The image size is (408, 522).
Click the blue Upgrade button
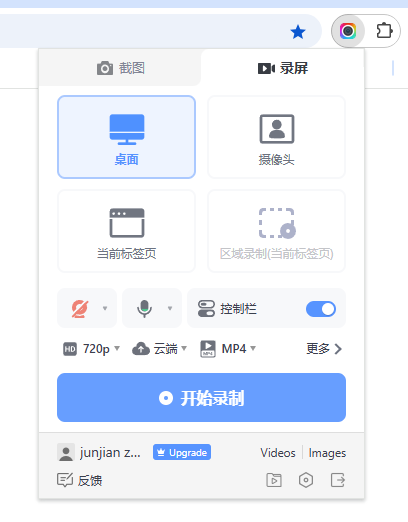(x=182, y=452)
